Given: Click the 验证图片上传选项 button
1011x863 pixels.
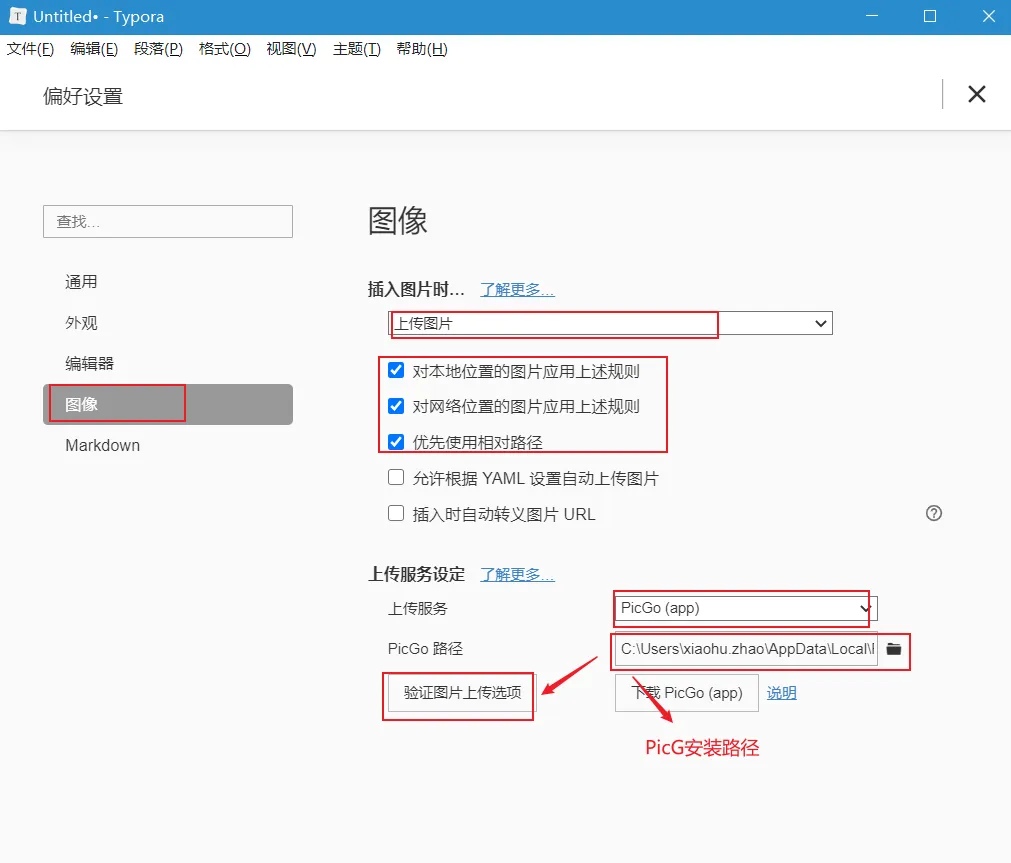Looking at the screenshot, I should point(462,692).
